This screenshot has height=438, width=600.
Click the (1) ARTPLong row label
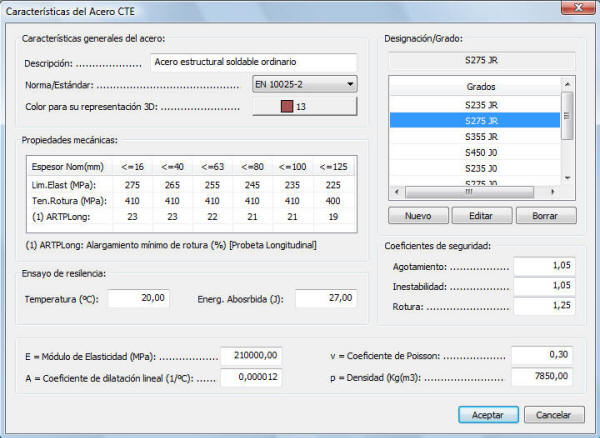(x=61, y=217)
